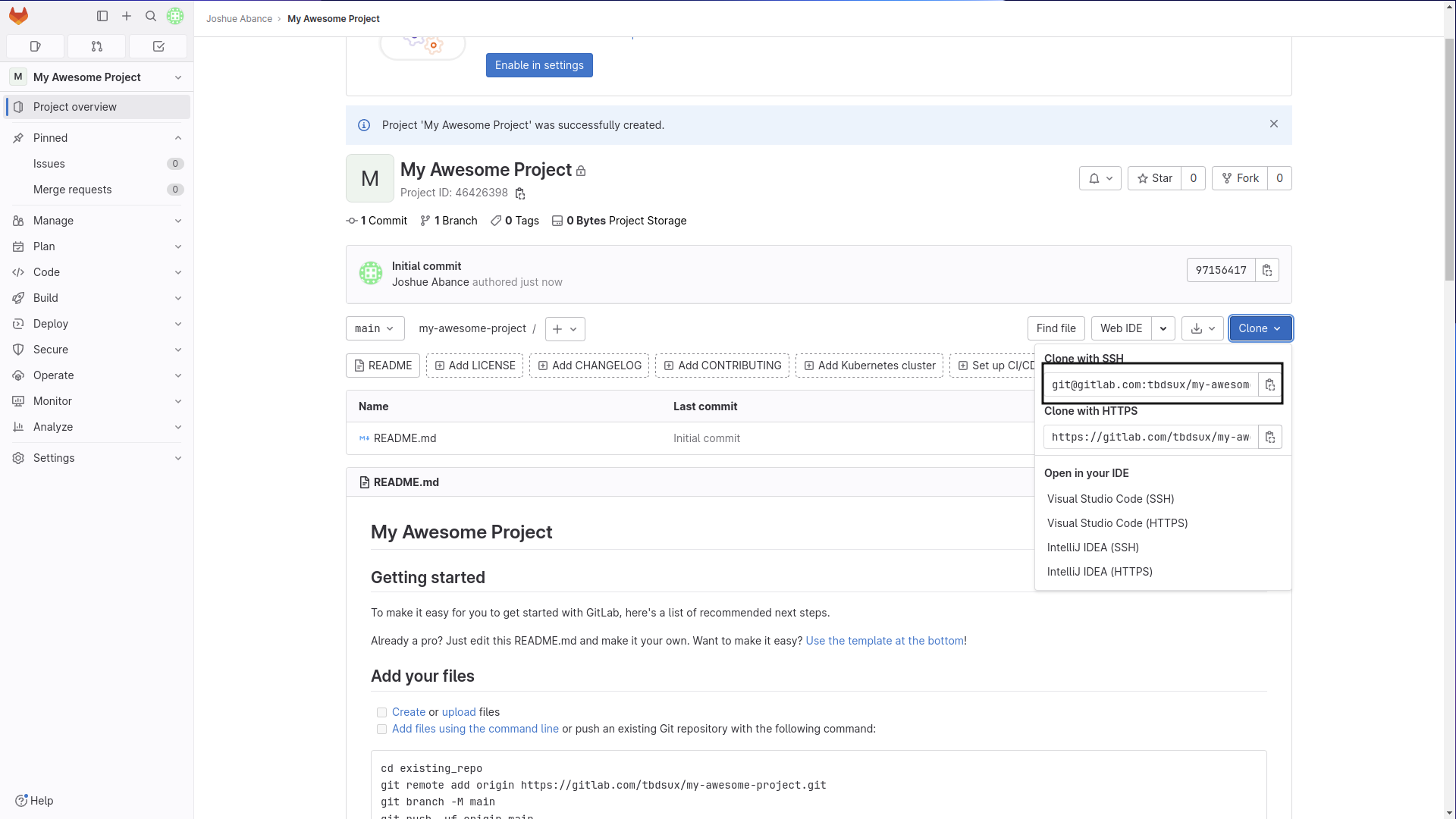Screen dimensions: 1456x819
Task: Copy the project ID icon
Action: pos(520,193)
